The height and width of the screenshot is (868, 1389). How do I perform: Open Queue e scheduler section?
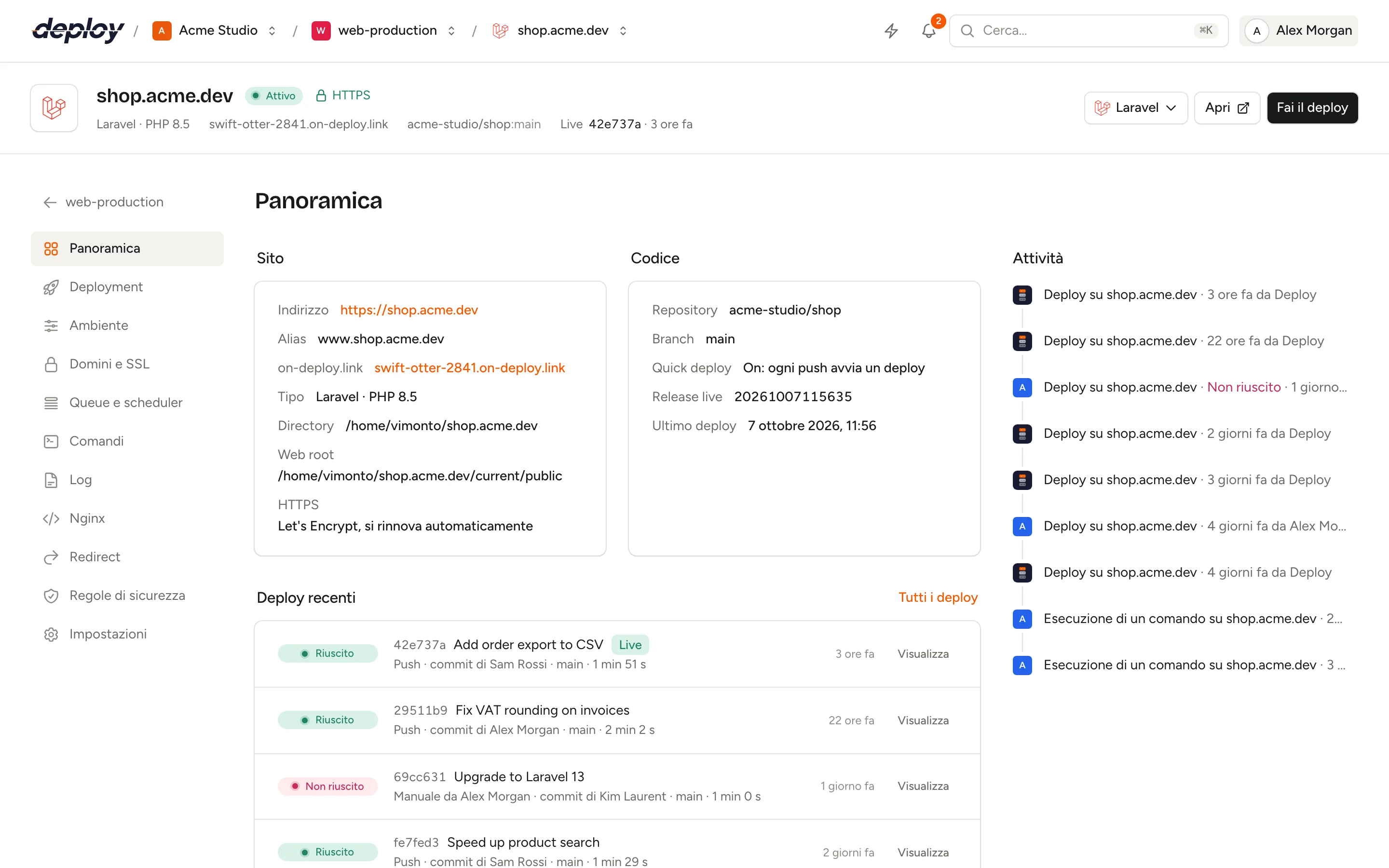pyautogui.click(x=127, y=403)
